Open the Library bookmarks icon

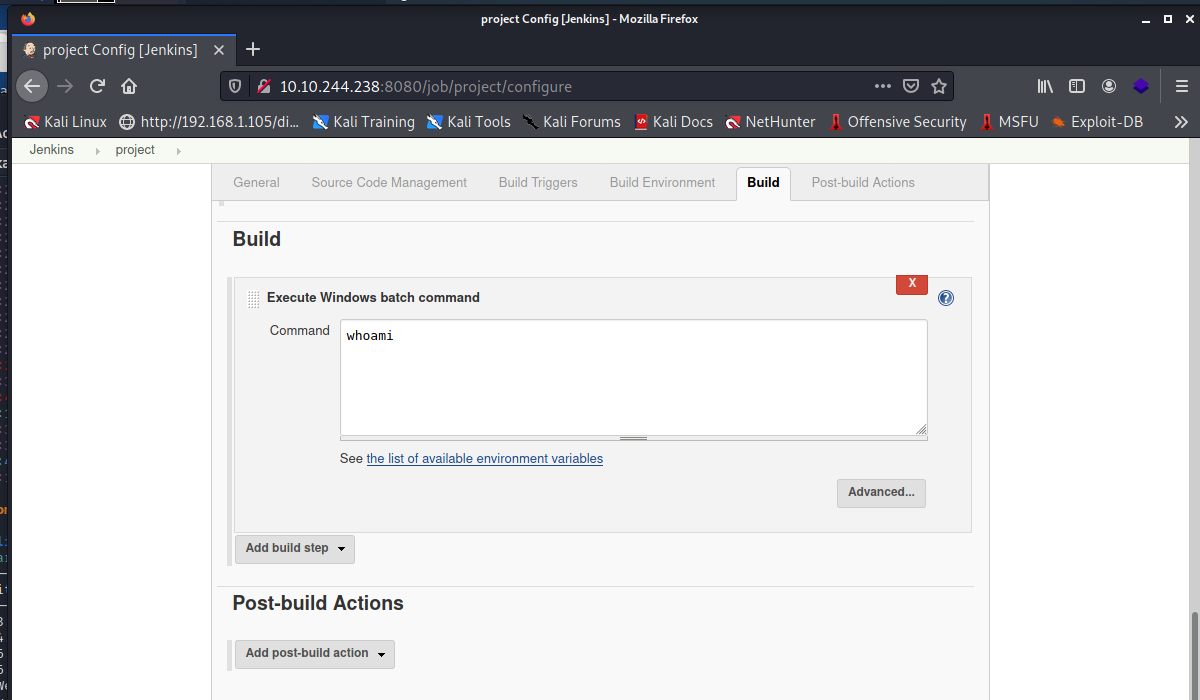pos(1045,86)
